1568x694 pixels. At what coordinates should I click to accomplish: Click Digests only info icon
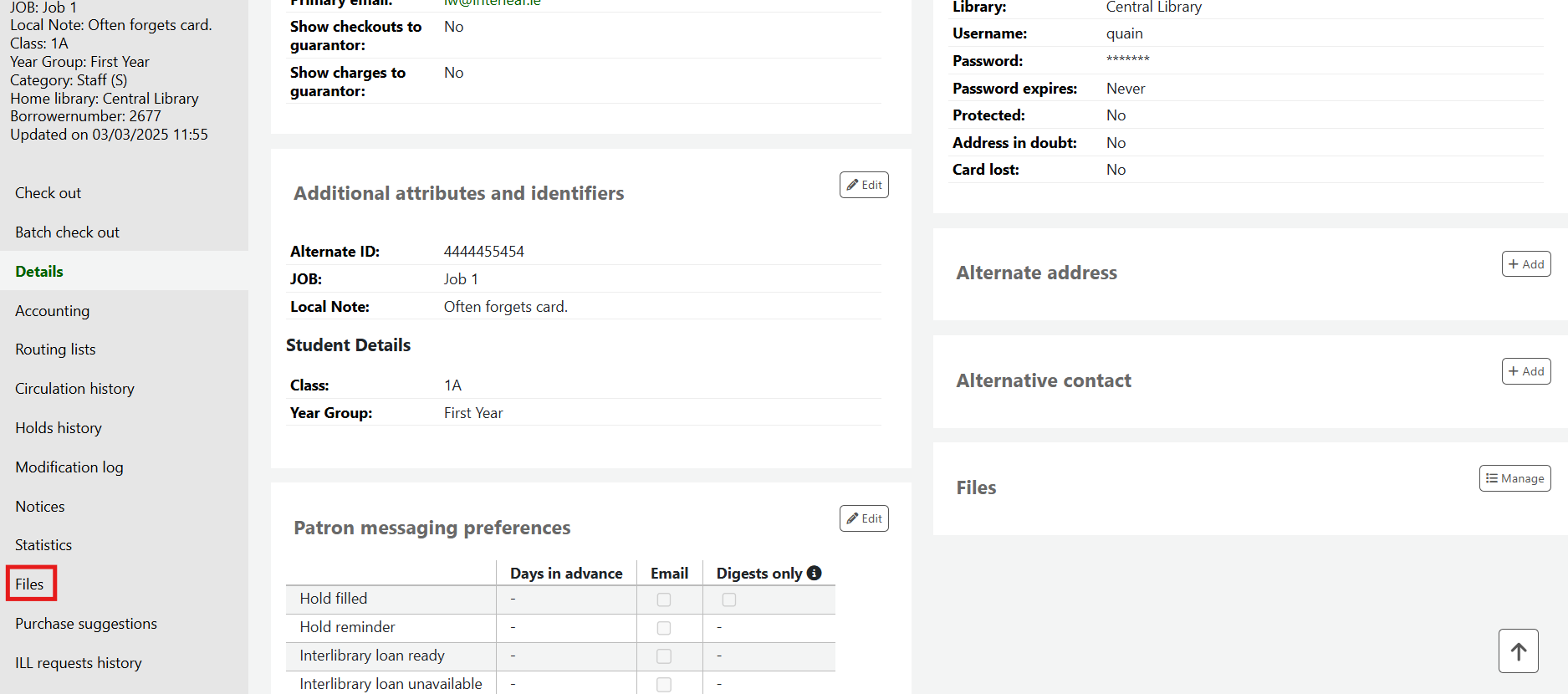tap(815, 573)
